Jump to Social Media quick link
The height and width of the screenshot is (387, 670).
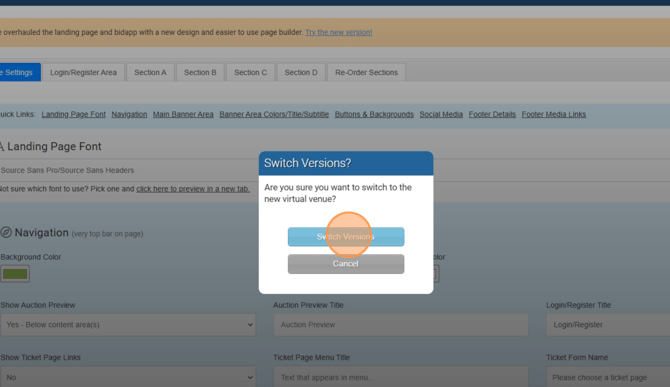point(441,114)
